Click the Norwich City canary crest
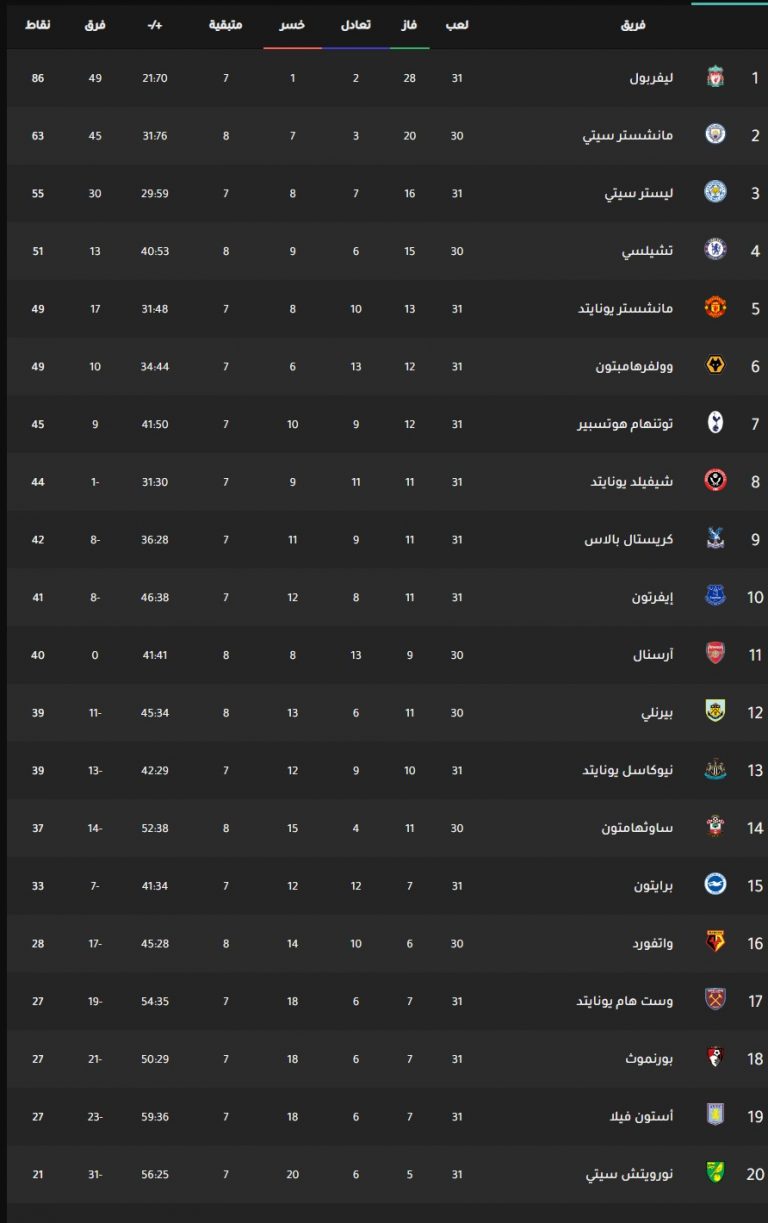Image resolution: width=768 pixels, height=1223 pixels. [x=715, y=1174]
